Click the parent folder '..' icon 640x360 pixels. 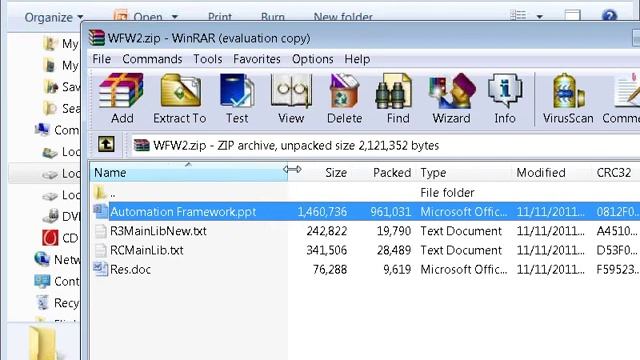[100, 192]
